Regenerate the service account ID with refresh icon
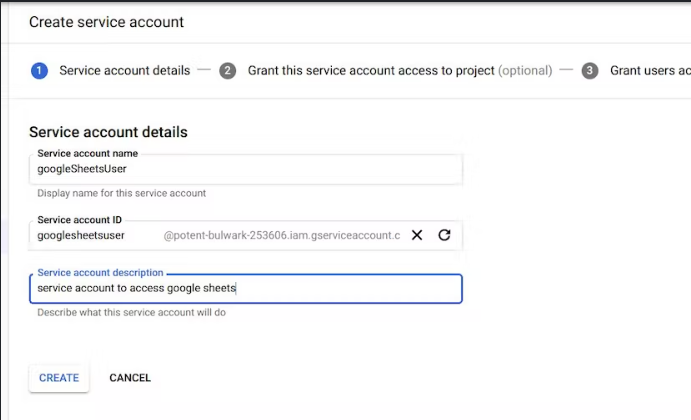This screenshot has width=691, height=420. coord(445,235)
